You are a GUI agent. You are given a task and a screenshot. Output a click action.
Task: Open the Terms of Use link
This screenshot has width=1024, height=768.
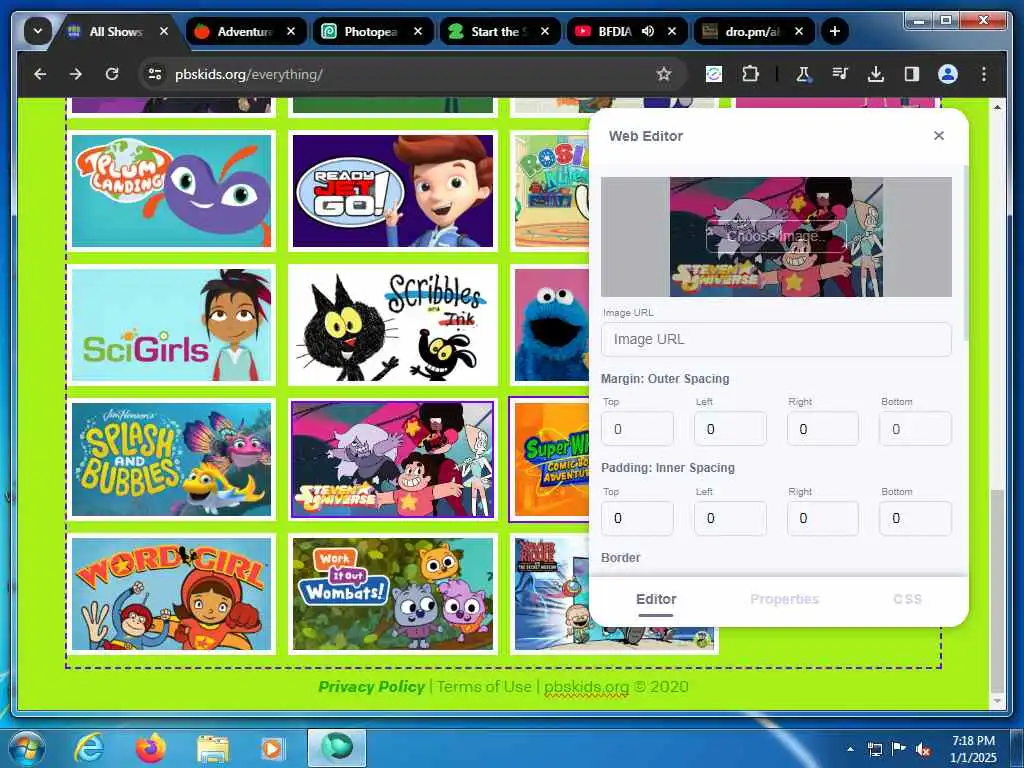[484, 686]
